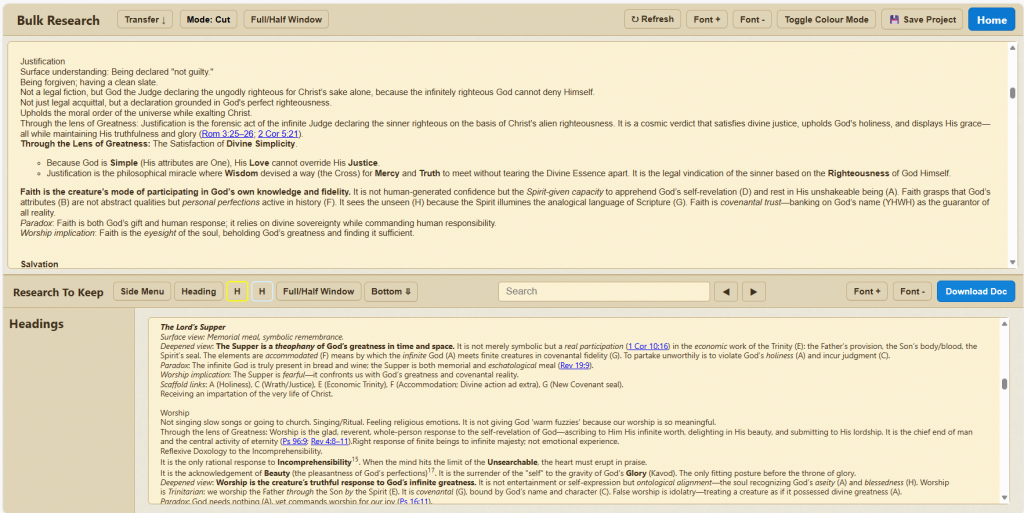Viewport: 1024px width, 513px height.
Task: Go to next search result arrow
Action: (x=753, y=291)
